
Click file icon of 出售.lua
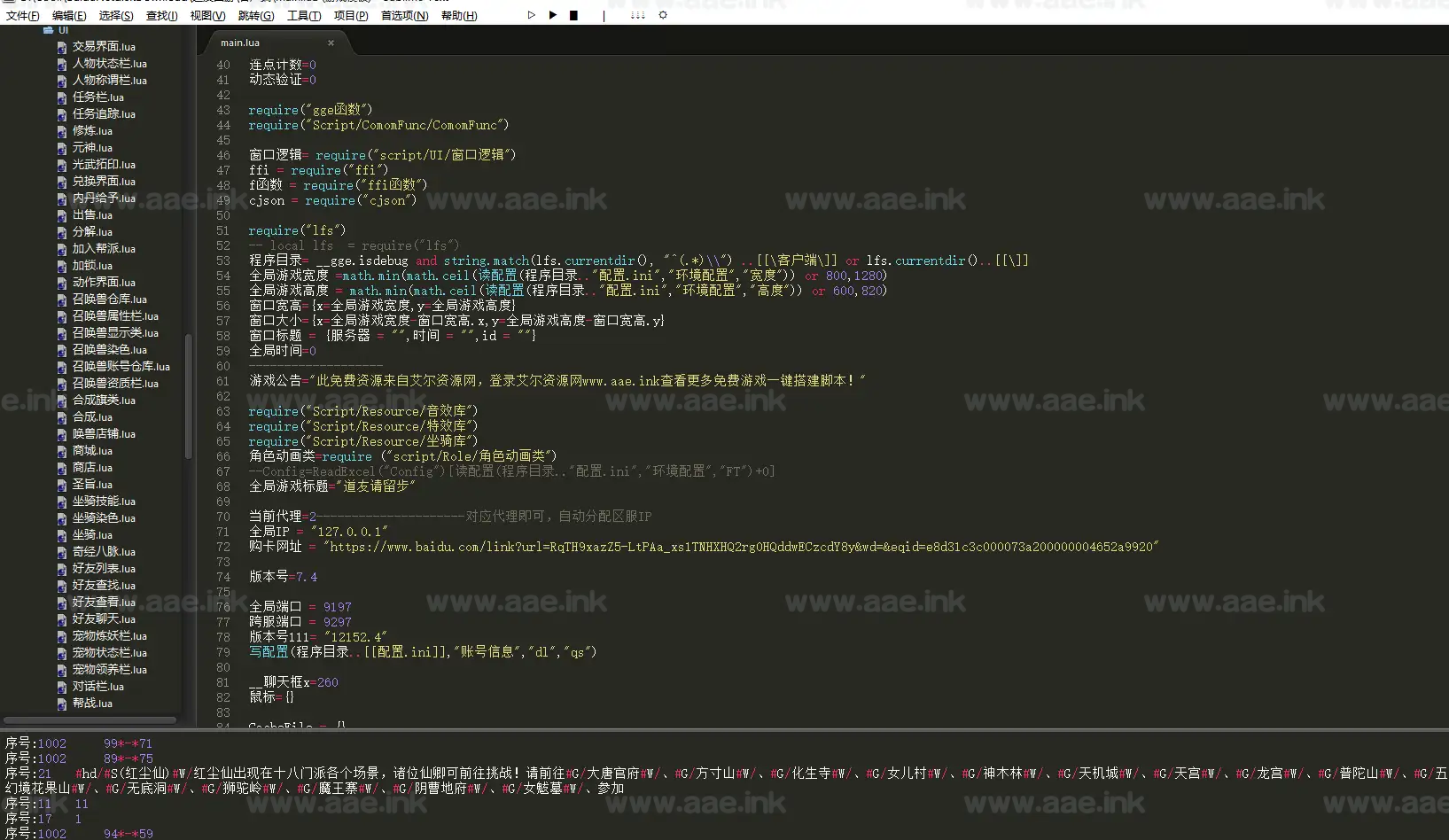[62, 215]
